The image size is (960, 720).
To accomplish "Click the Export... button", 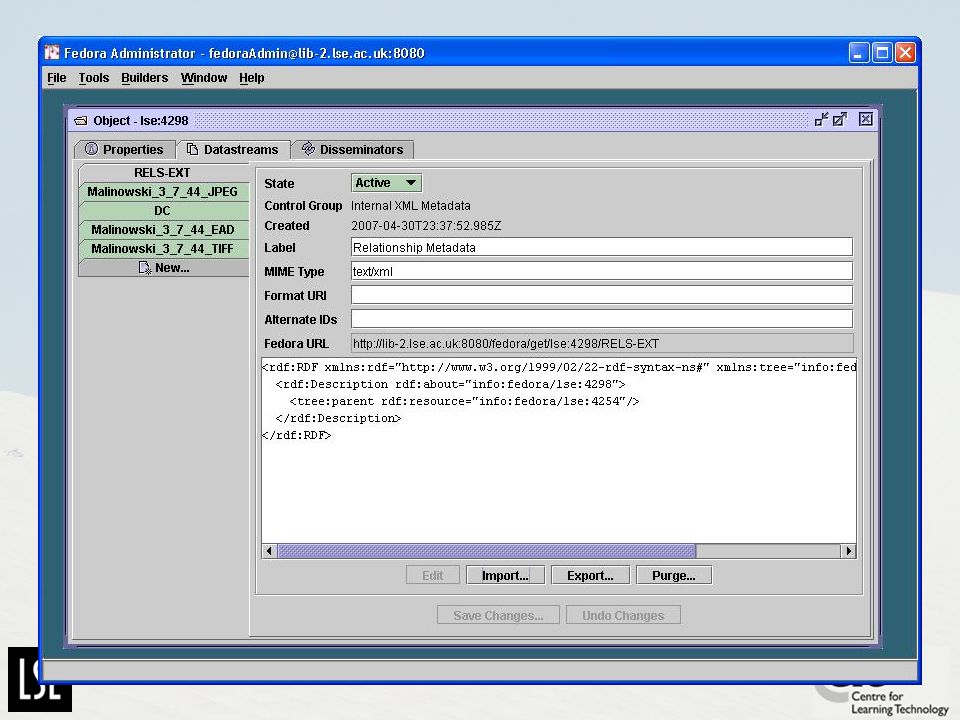I will click(590, 576).
